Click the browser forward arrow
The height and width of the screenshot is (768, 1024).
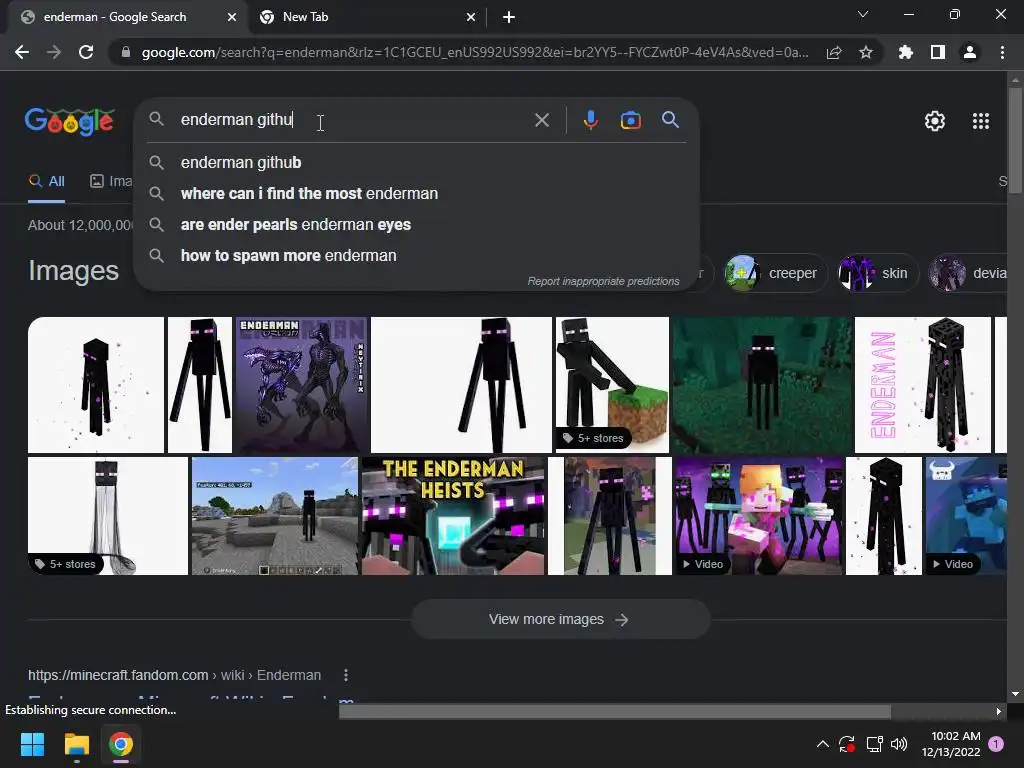(54, 52)
